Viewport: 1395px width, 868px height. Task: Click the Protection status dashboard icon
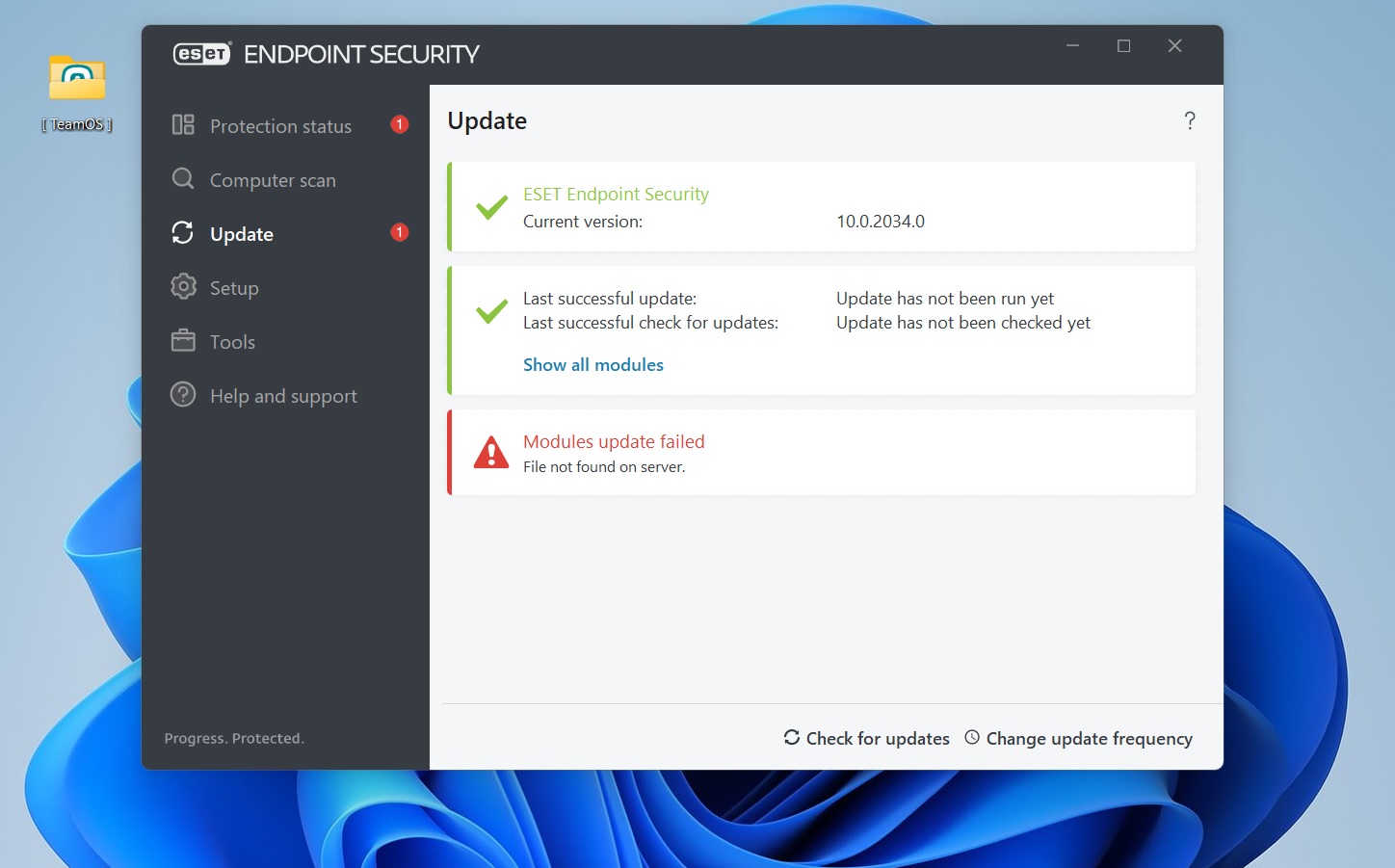click(183, 125)
